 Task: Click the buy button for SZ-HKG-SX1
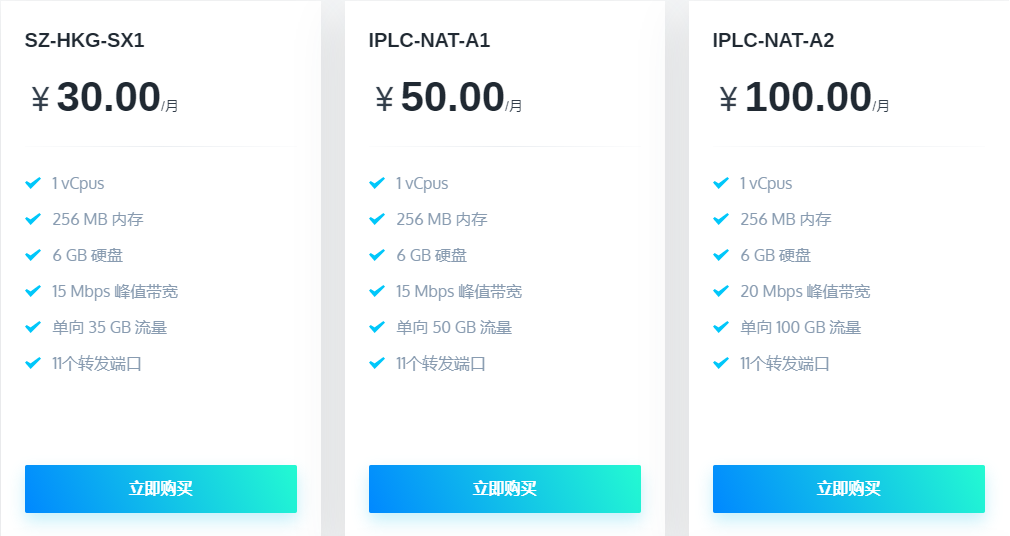pyautogui.click(x=161, y=489)
